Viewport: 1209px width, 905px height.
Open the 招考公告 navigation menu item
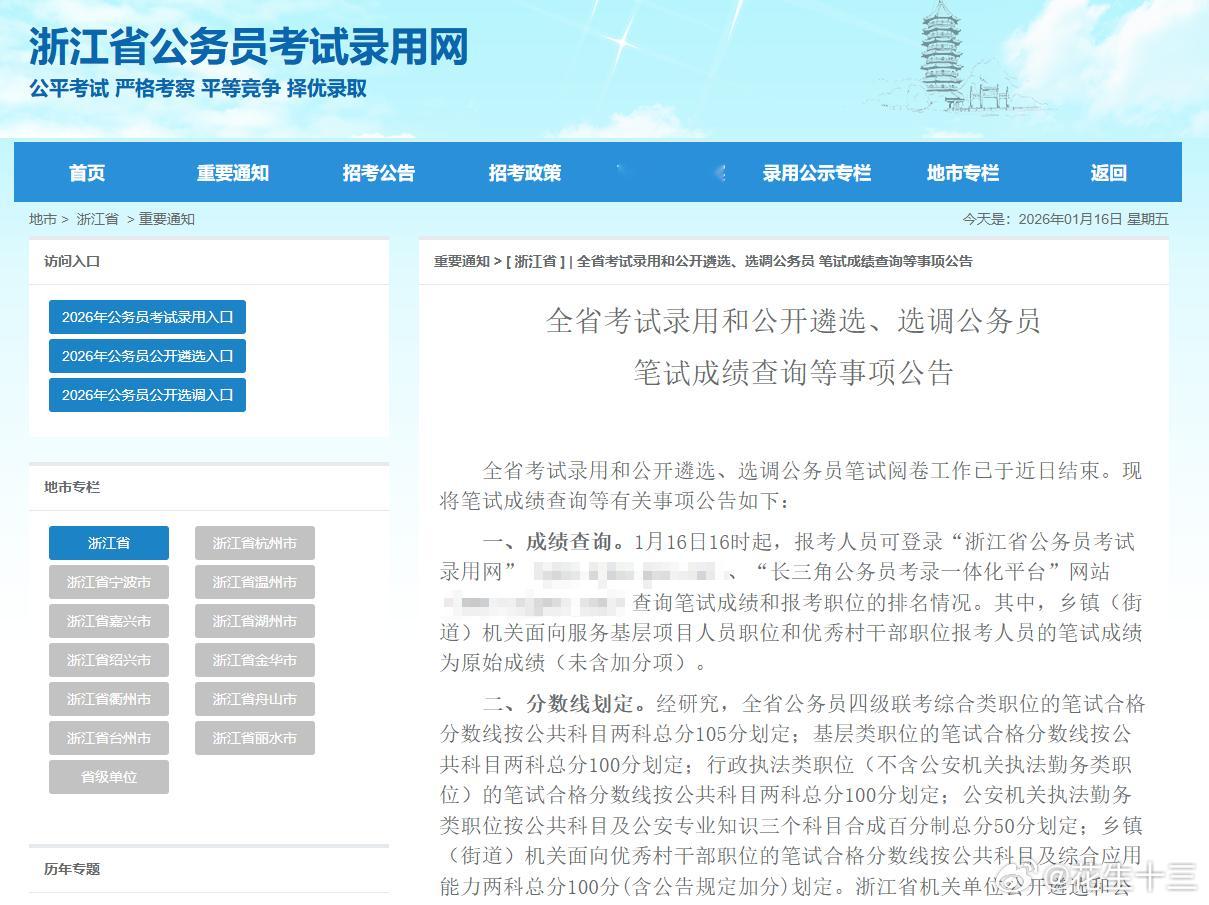click(378, 172)
